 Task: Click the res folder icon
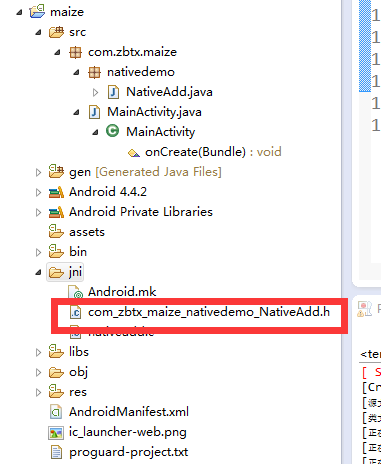point(56,391)
